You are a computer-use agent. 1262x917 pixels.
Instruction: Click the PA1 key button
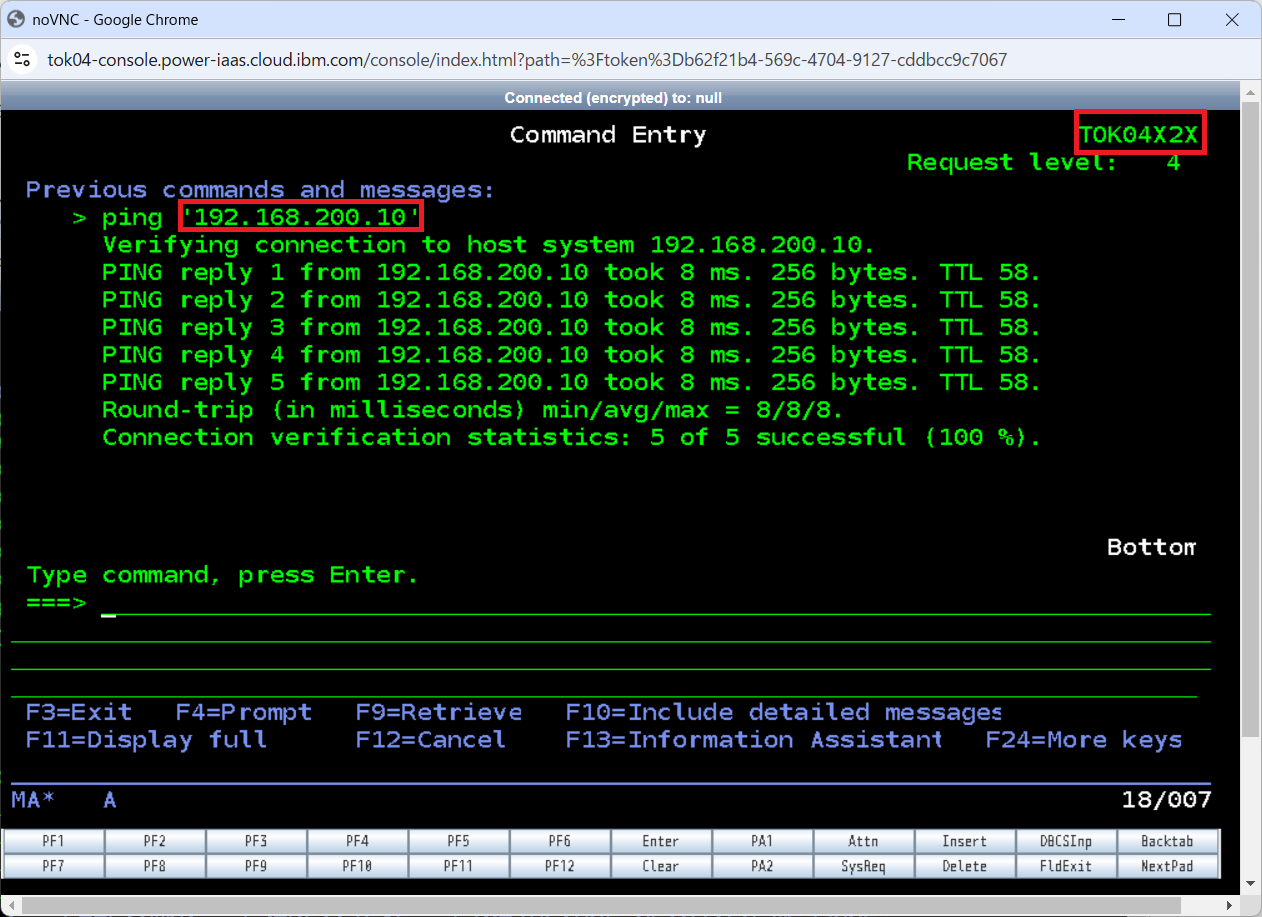[762, 841]
